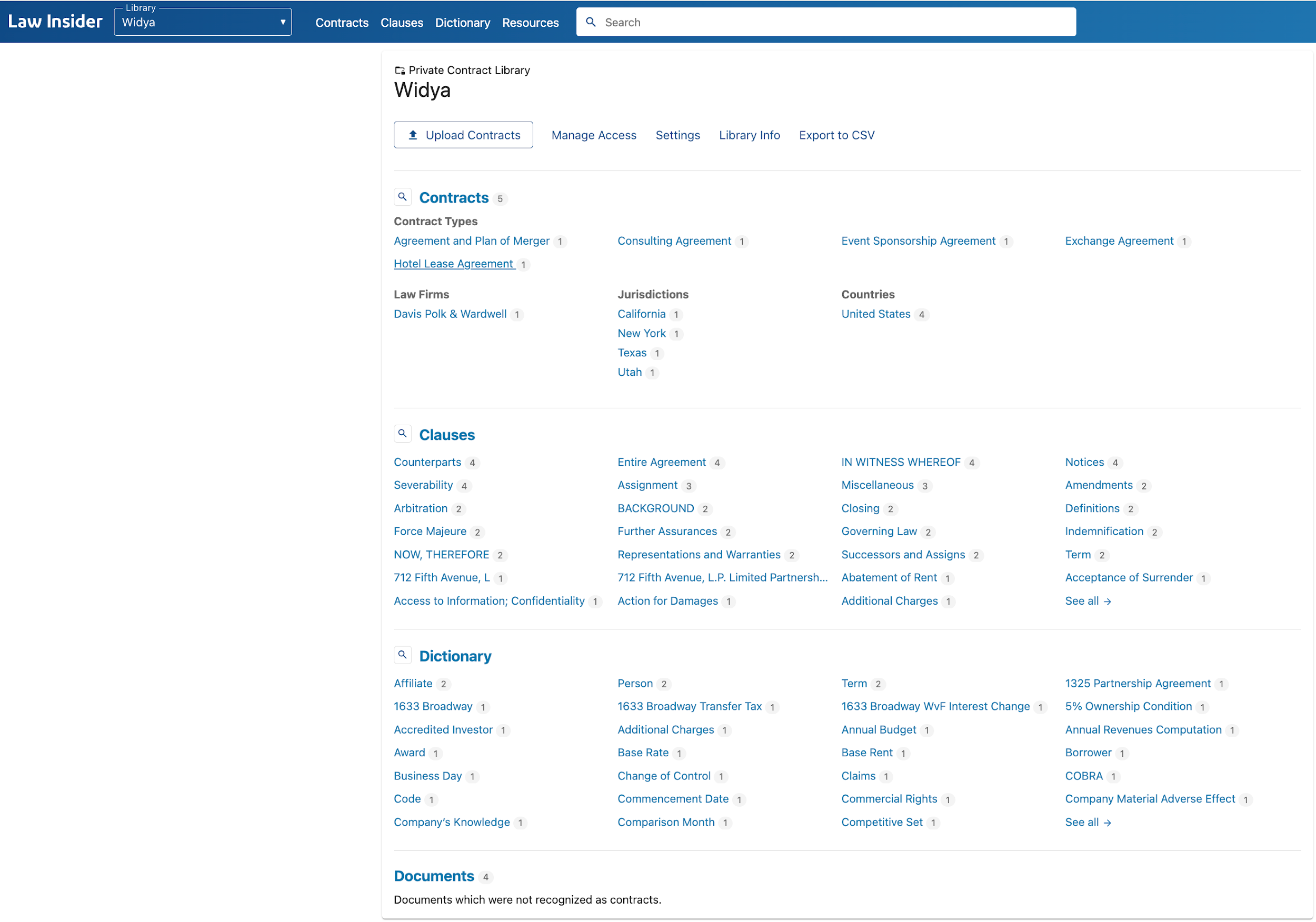Open the Contracts section heading link
Screen dimensions: 1316x922
[454, 198]
